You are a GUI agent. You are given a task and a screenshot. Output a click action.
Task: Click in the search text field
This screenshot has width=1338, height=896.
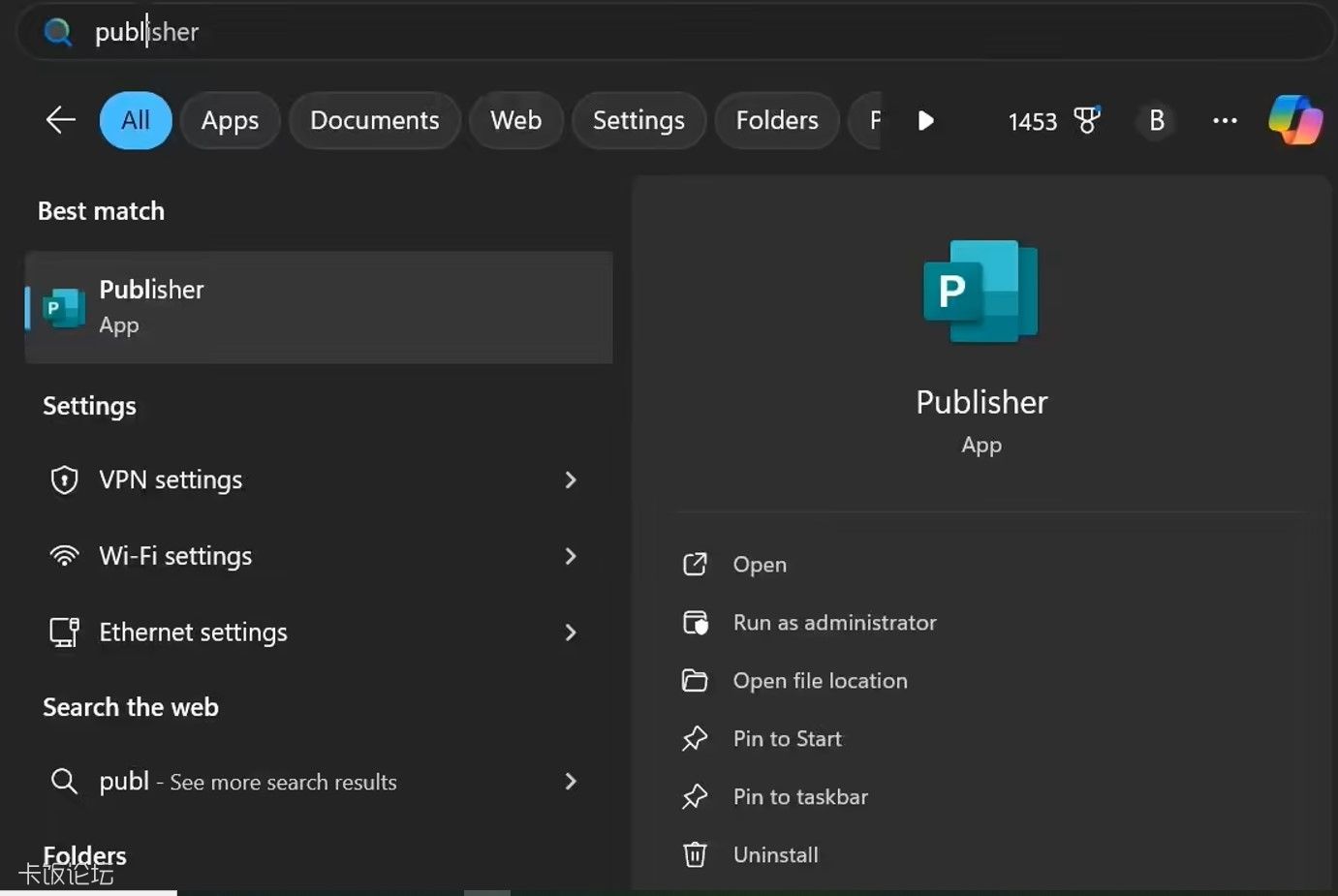pyautogui.click(x=678, y=32)
